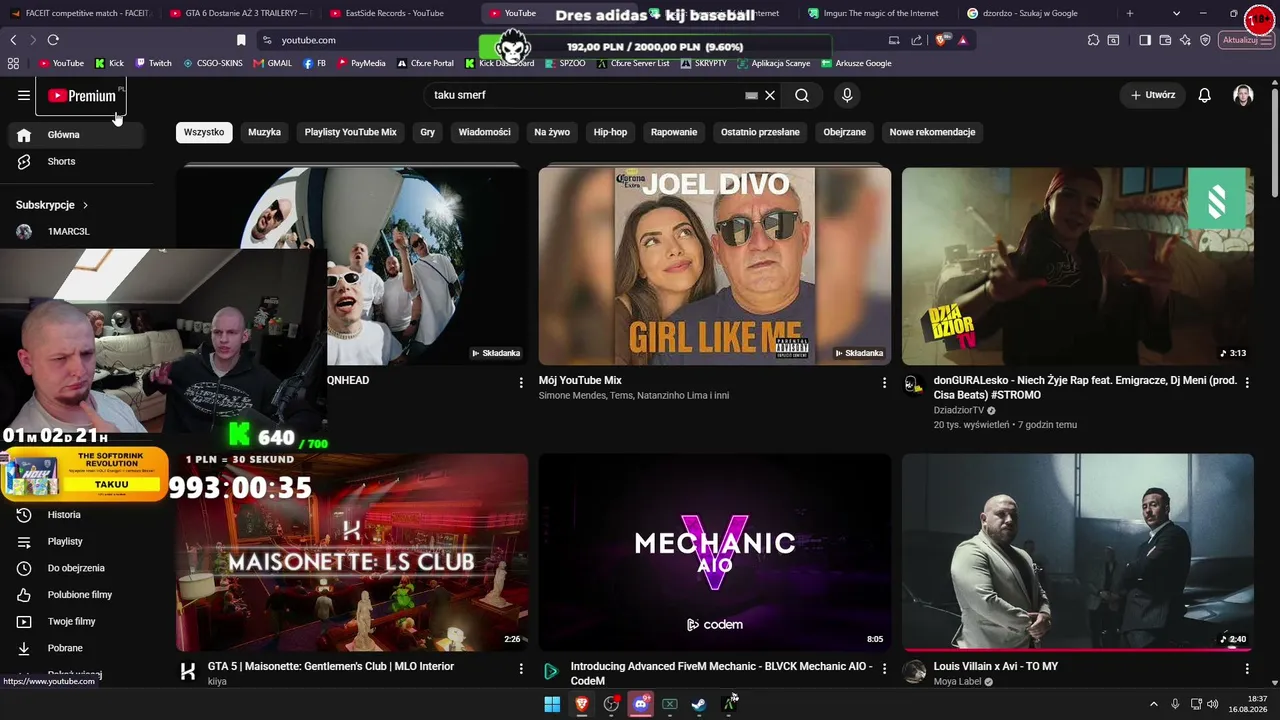Open the Louis Villain x Avi thumbnail
1280x720 pixels.
tap(1078, 553)
